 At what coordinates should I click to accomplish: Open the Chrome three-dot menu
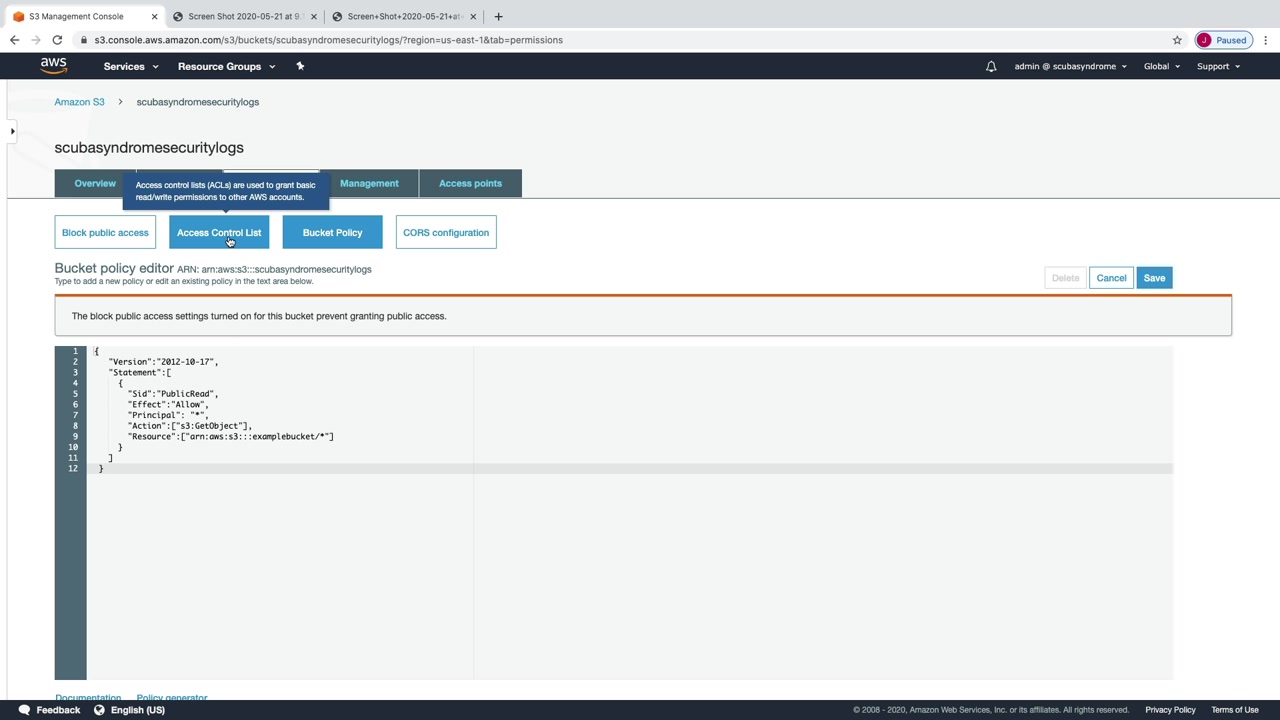[x=1266, y=40]
